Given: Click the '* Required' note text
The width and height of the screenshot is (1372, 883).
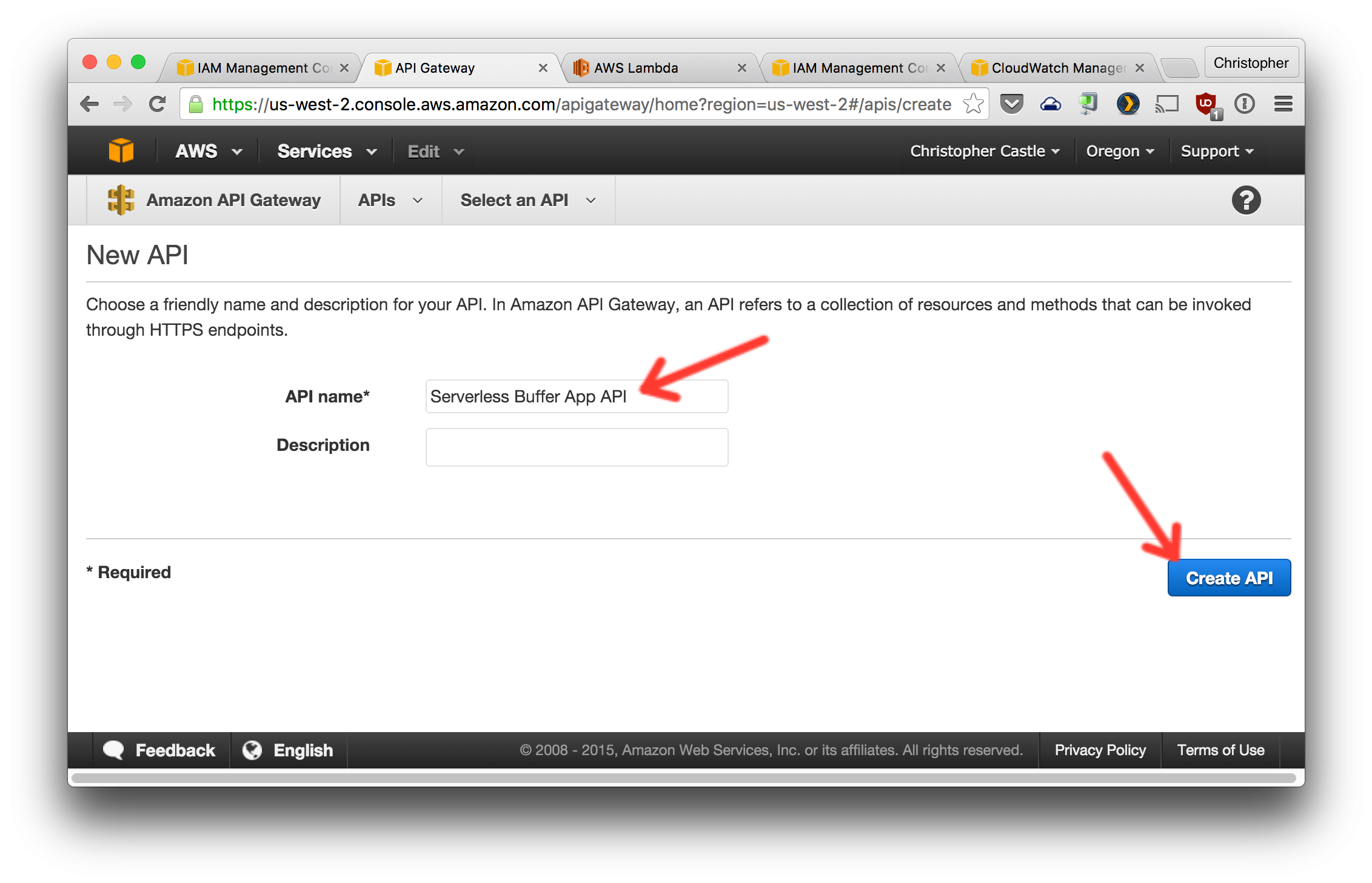Looking at the screenshot, I should pyautogui.click(x=129, y=572).
